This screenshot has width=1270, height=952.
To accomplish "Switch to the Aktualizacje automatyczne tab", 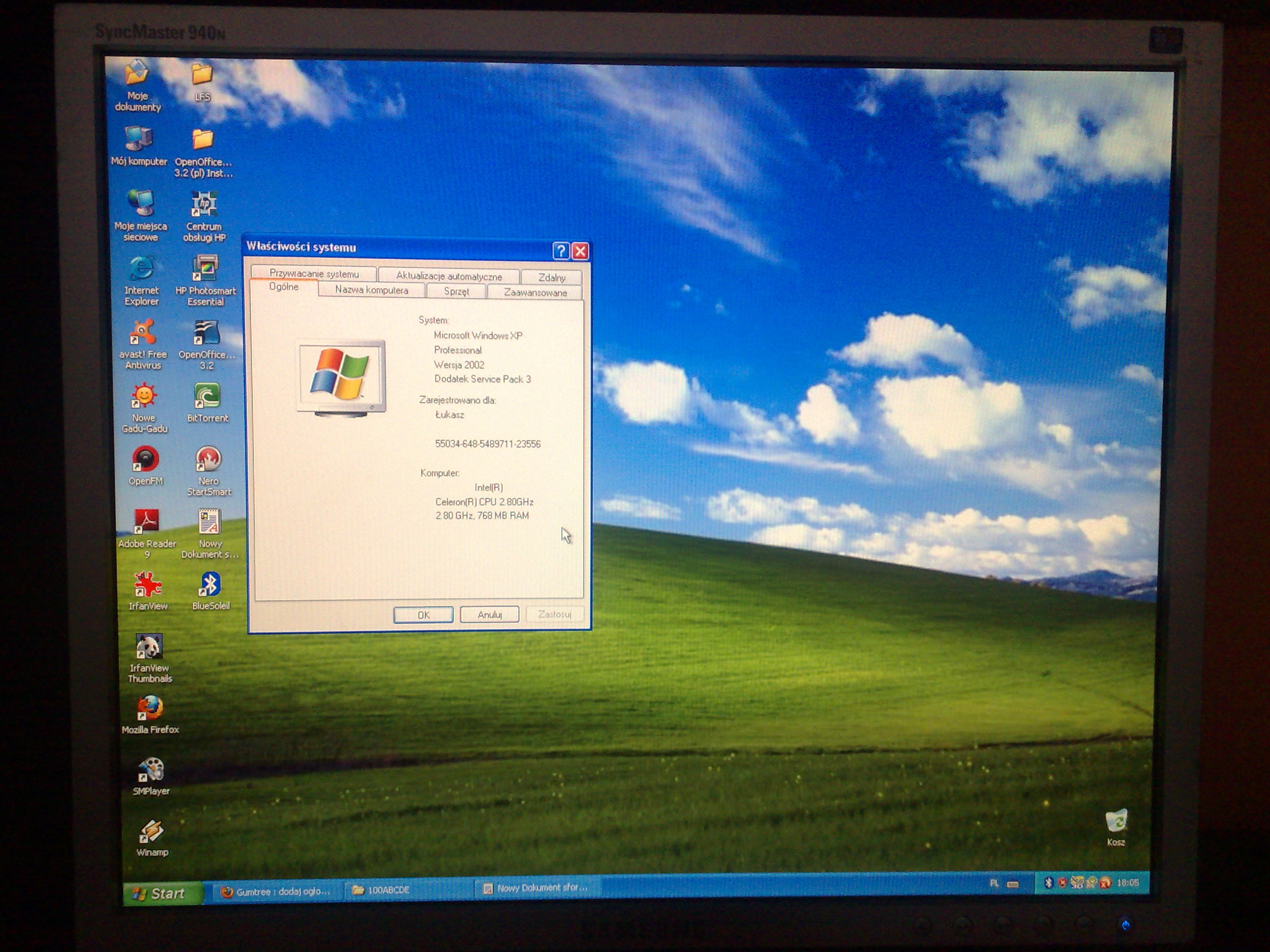I will tap(449, 276).
